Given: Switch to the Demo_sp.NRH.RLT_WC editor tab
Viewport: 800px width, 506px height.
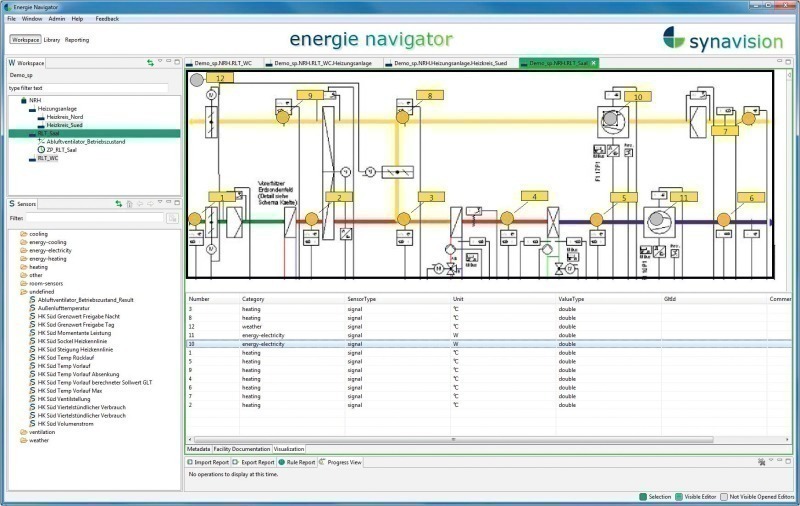Looking at the screenshot, I should (223, 63).
